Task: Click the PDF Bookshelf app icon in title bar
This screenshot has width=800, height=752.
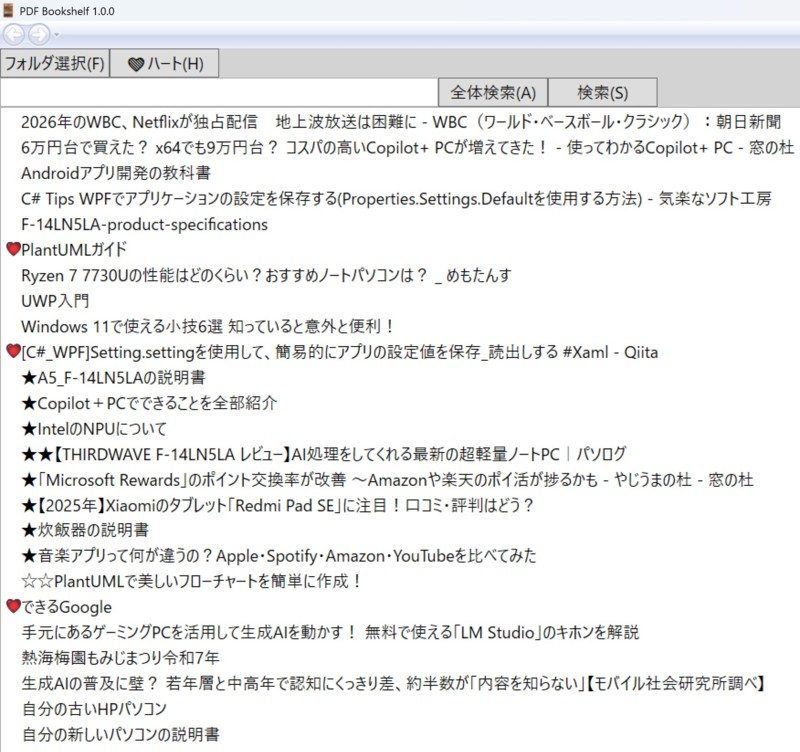Action: click(x=9, y=9)
